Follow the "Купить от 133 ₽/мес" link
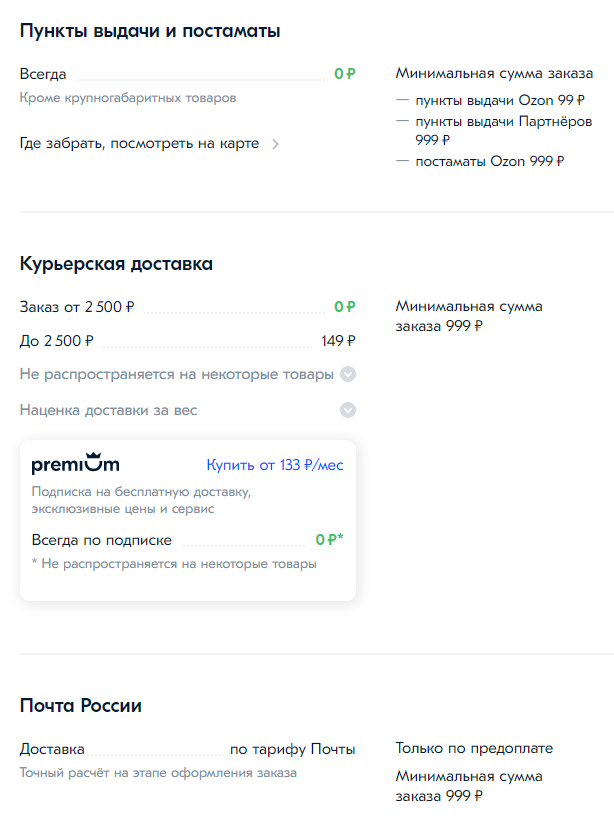Screen dimensions: 614x829 coord(275,465)
